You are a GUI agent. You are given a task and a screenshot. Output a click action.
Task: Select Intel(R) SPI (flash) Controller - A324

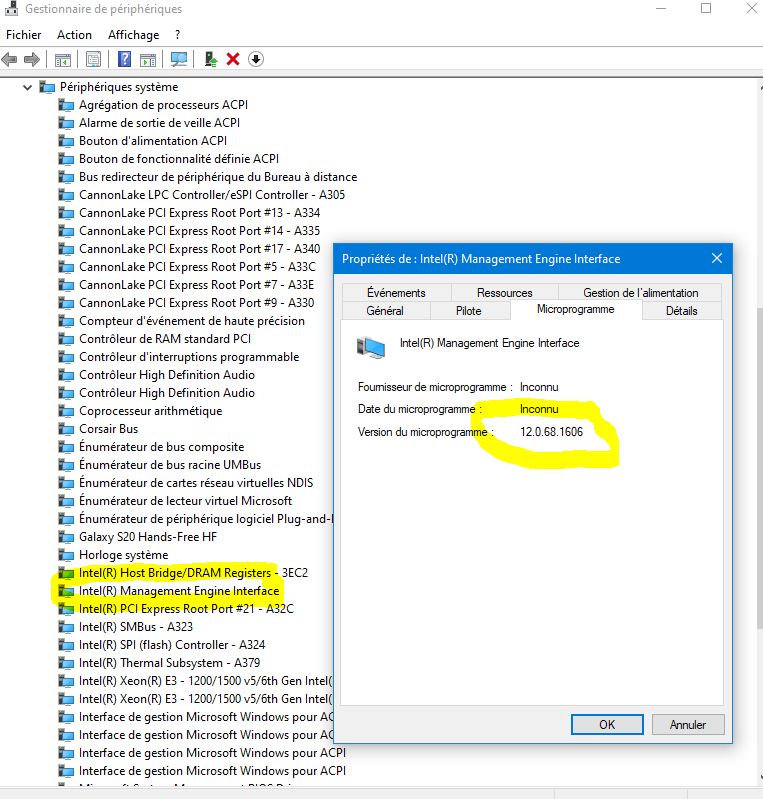[172, 645]
